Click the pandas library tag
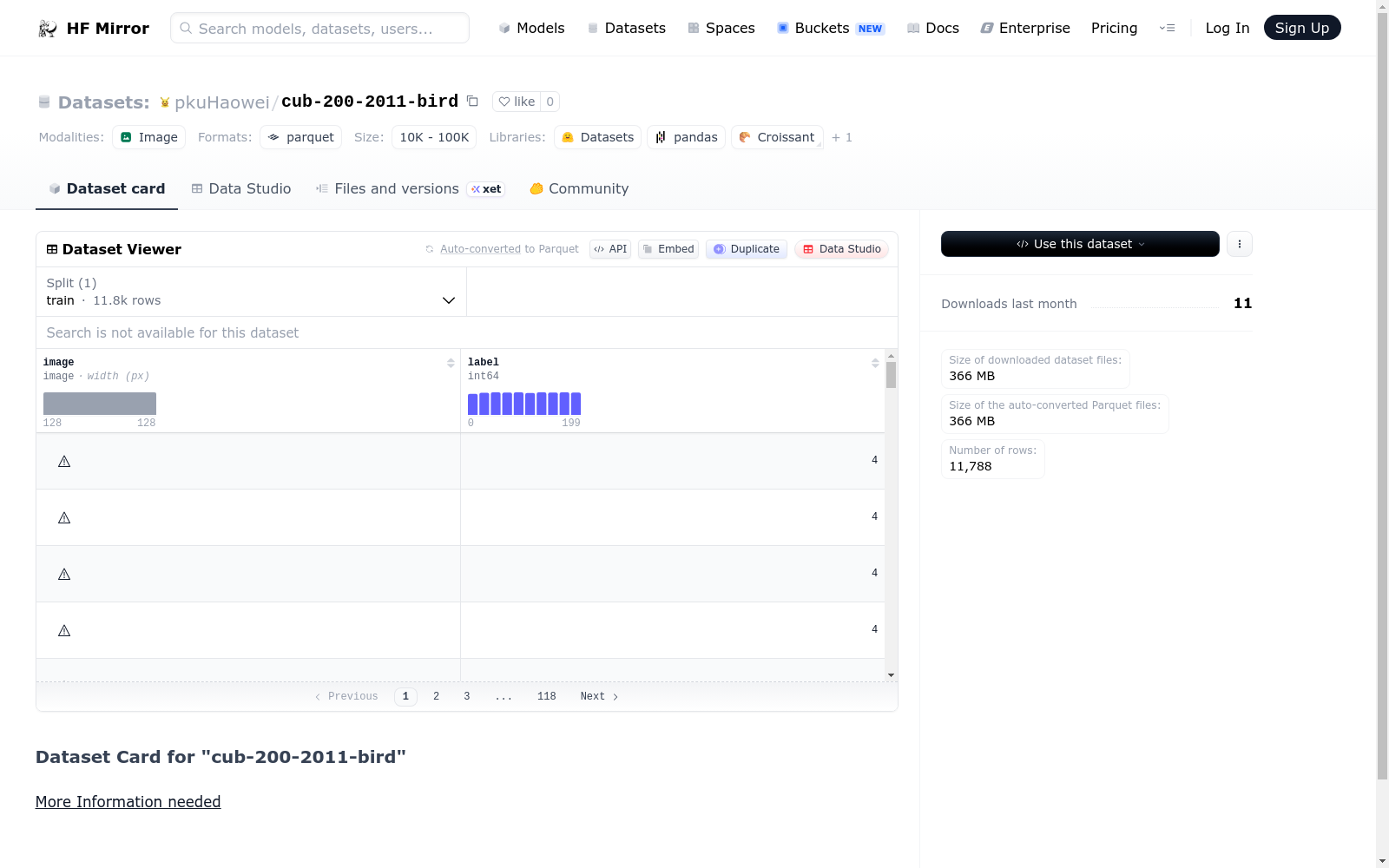This screenshot has height=868, width=1389. point(686,137)
